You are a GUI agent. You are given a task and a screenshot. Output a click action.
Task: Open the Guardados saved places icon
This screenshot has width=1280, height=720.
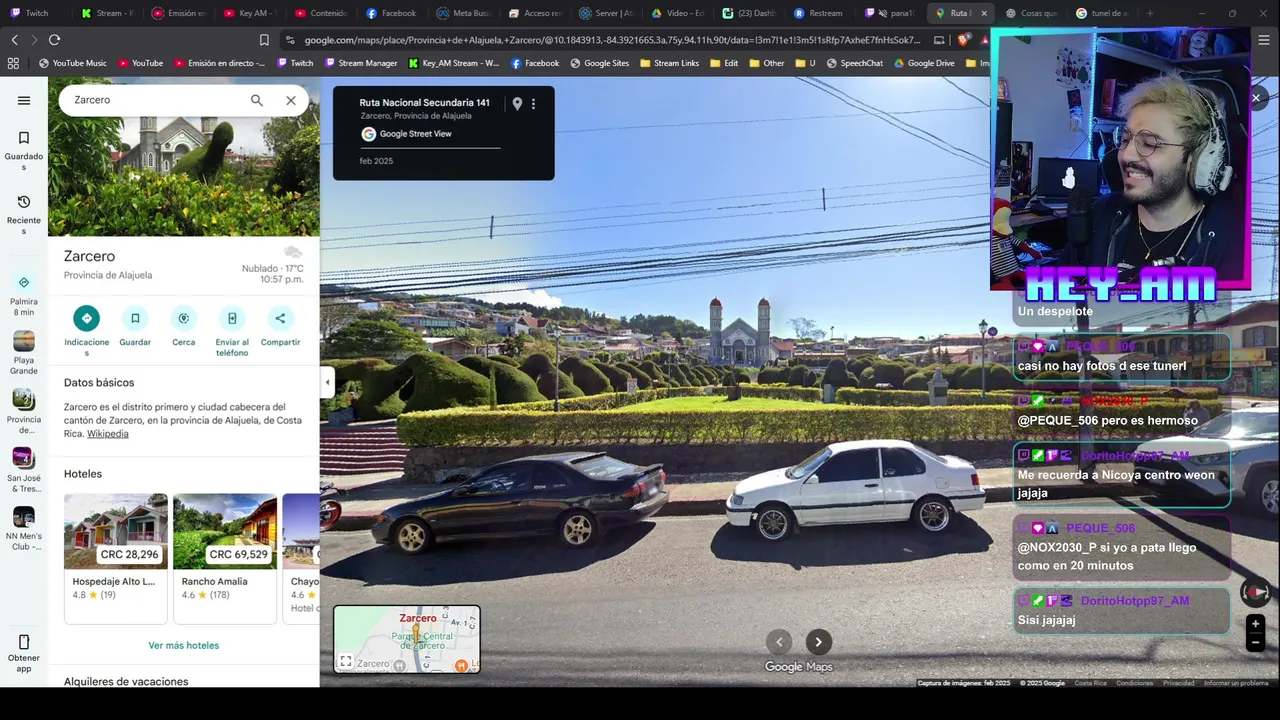click(x=24, y=137)
